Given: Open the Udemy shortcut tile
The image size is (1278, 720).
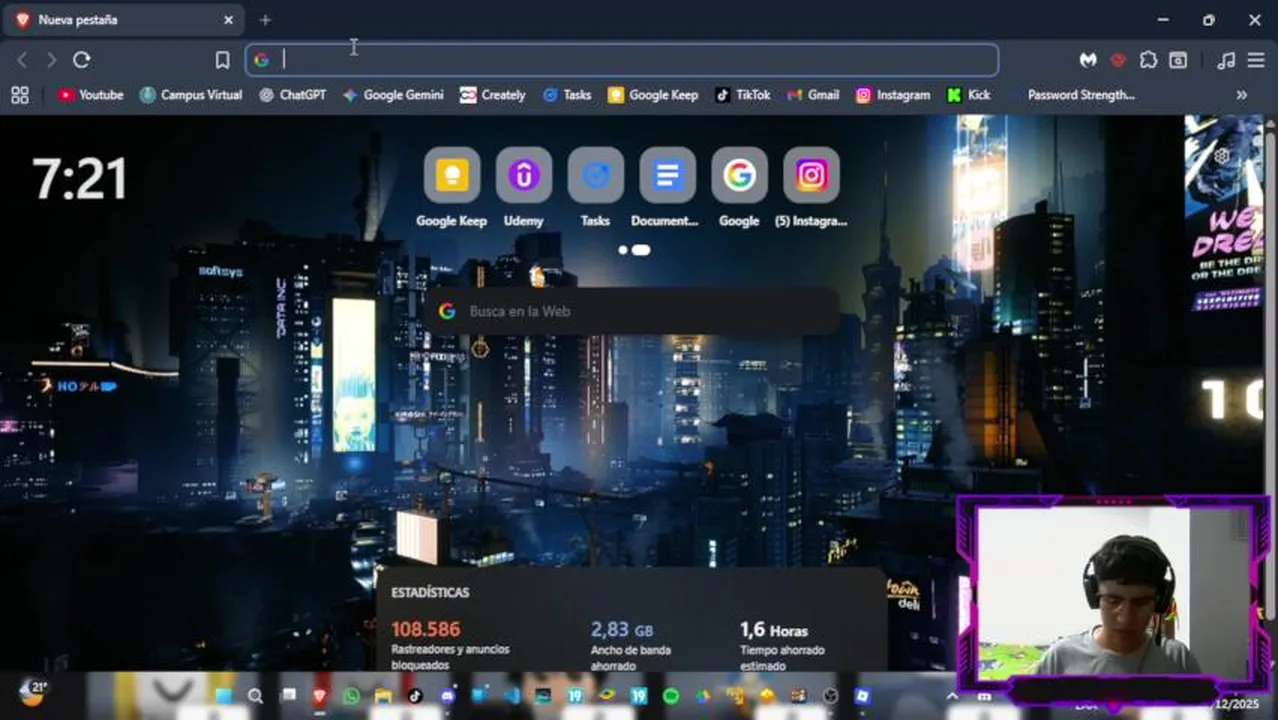Looking at the screenshot, I should [523, 188].
